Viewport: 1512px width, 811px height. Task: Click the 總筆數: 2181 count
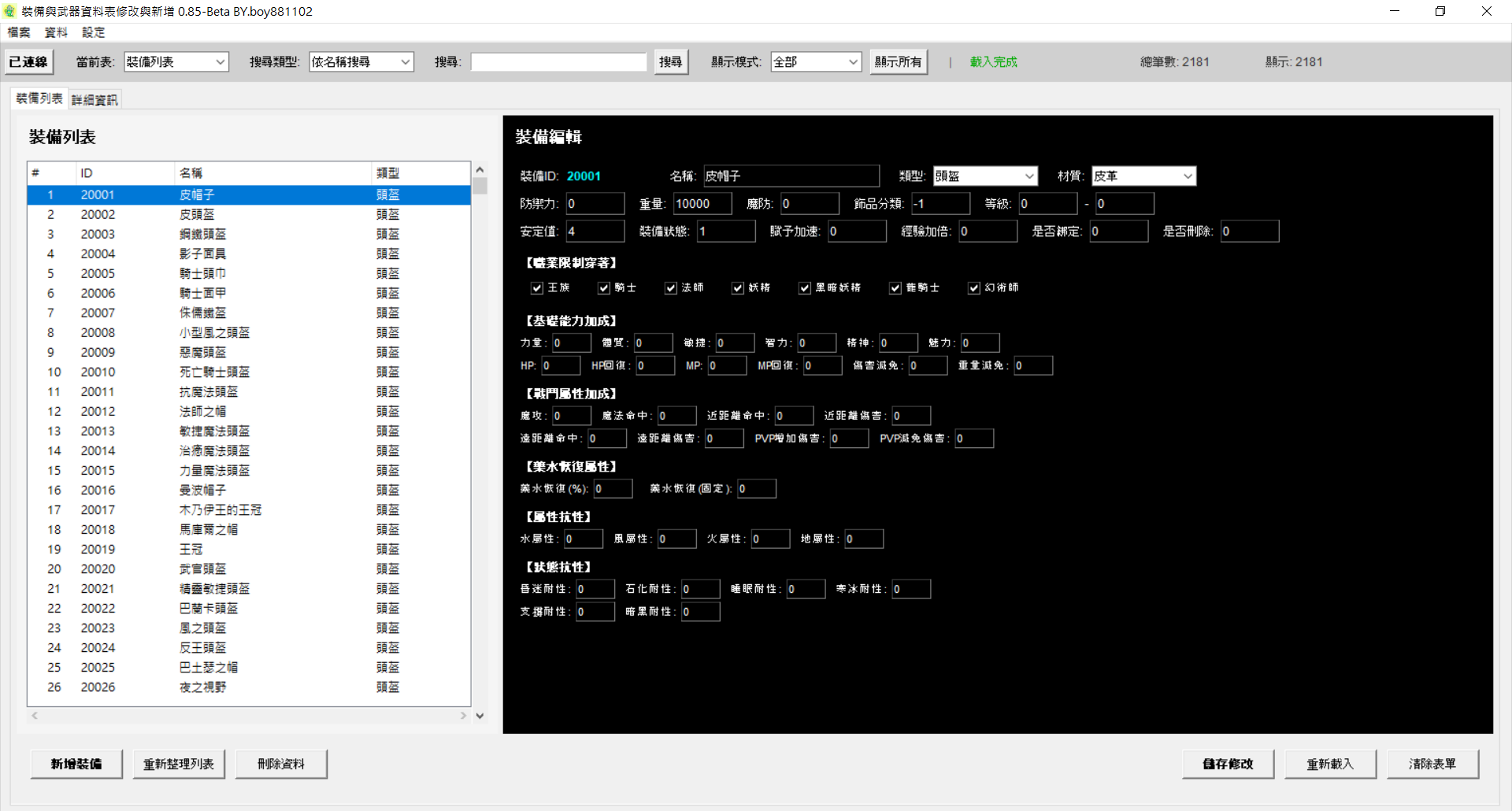[x=1174, y=61]
